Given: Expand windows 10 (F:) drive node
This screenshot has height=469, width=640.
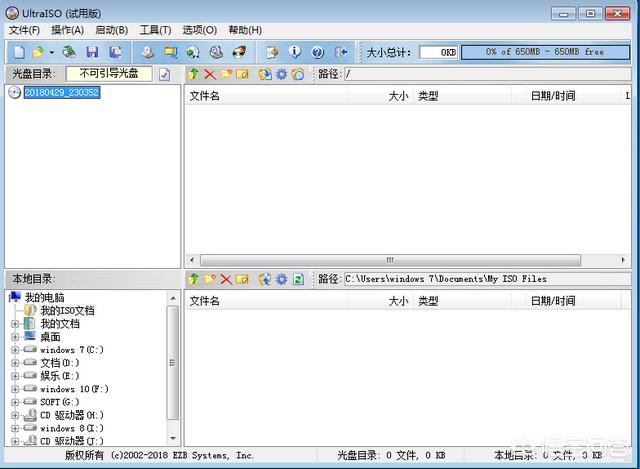Looking at the screenshot, I should coord(15,389).
